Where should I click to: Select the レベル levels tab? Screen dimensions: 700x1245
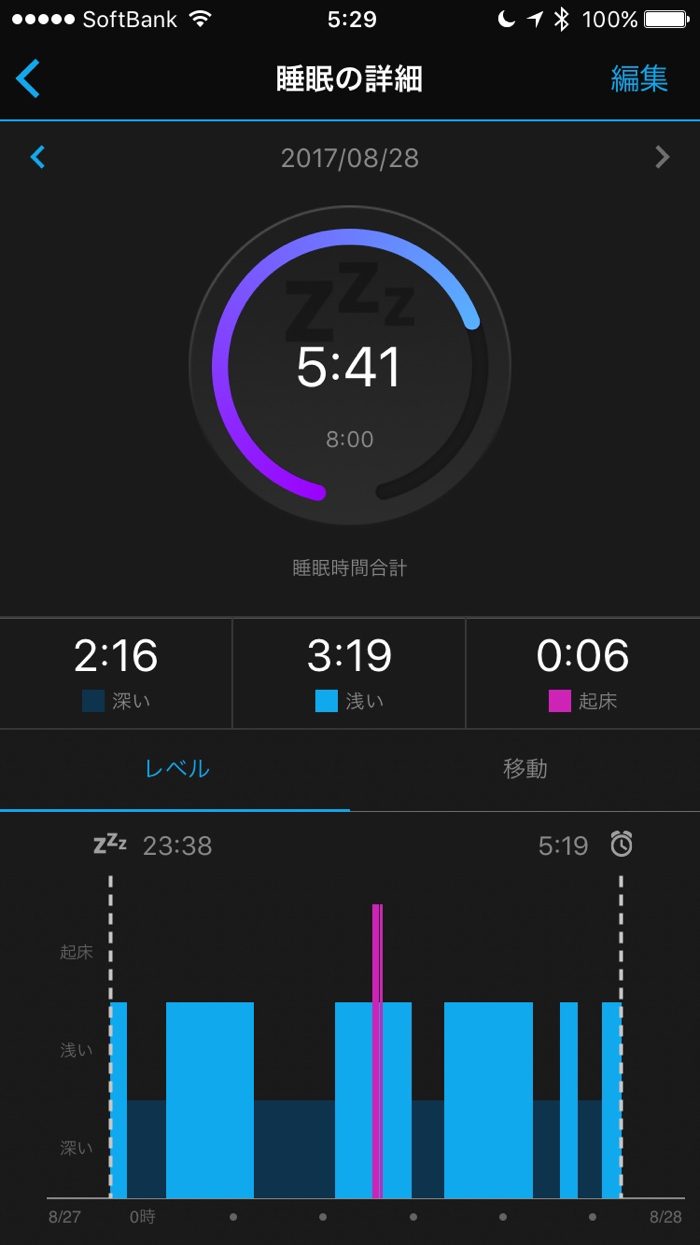coord(177,769)
